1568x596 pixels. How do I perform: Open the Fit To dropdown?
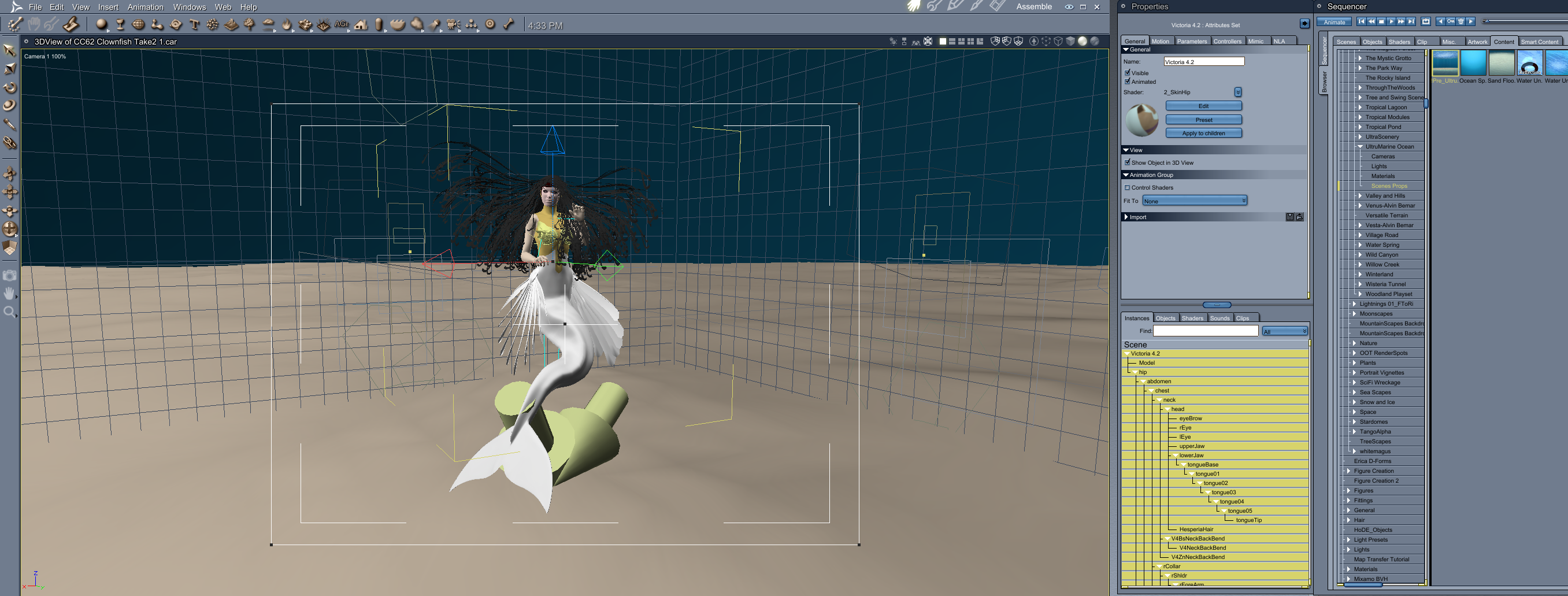point(1194,201)
